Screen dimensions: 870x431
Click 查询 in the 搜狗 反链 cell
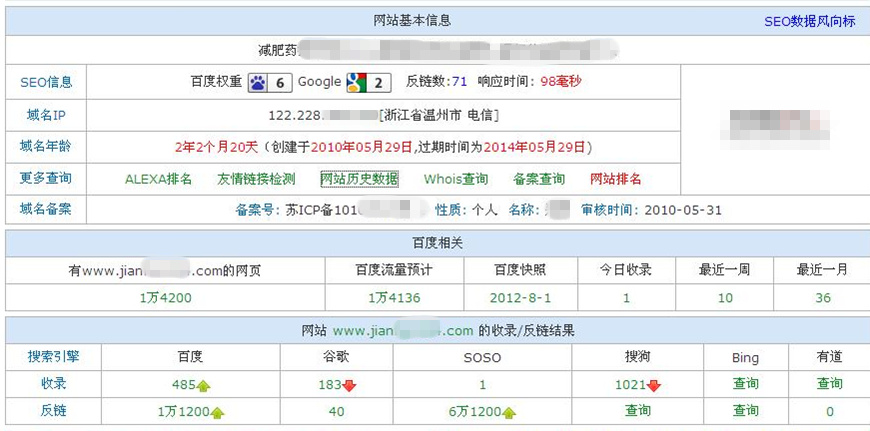pyautogui.click(x=638, y=410)
